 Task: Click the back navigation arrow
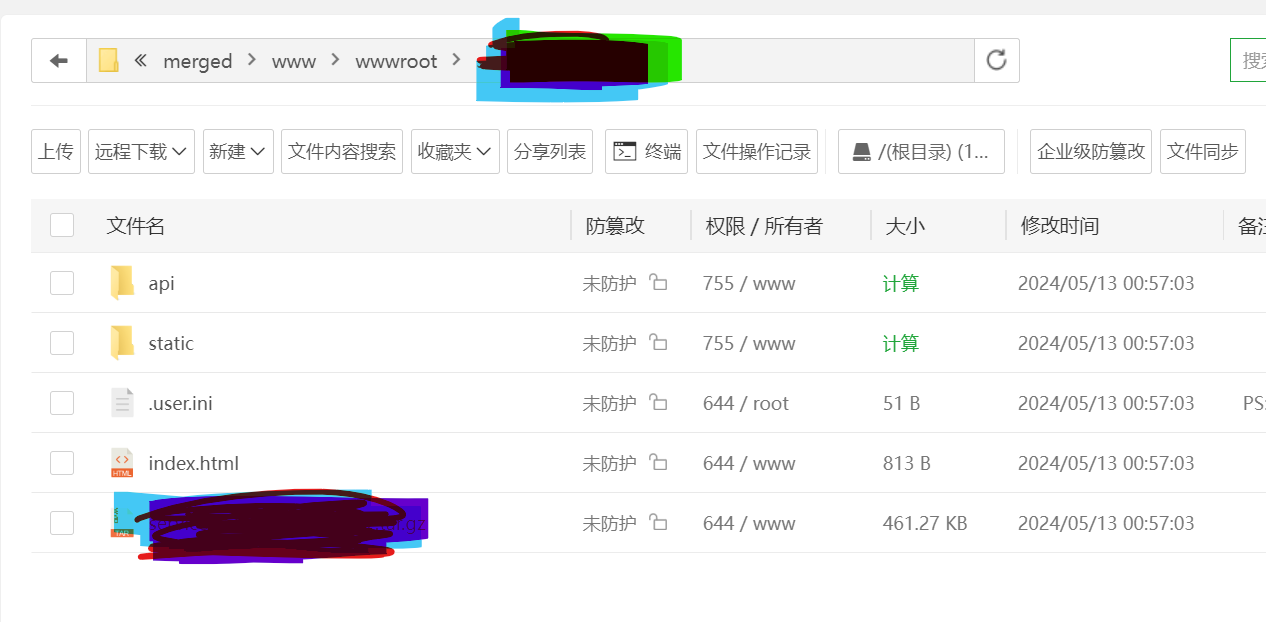click(x=58, y=60)
